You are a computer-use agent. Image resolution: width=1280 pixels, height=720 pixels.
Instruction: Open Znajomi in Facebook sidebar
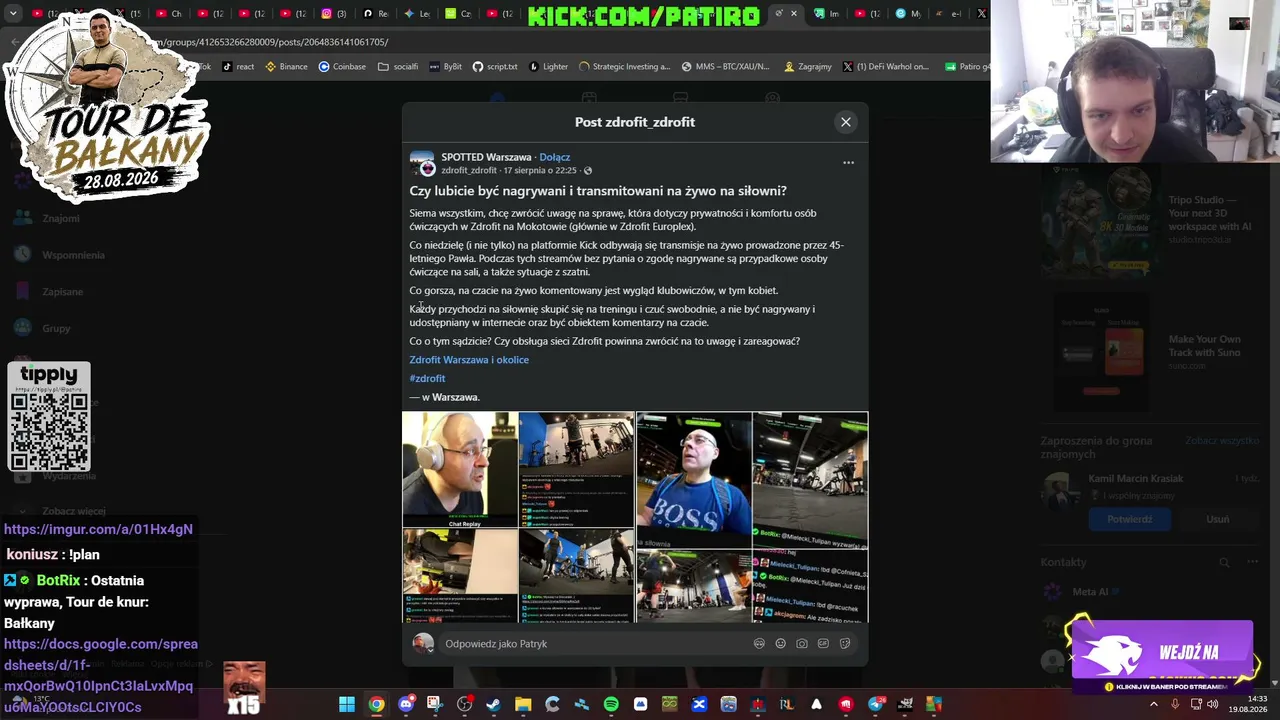click(x=60, y=218)
